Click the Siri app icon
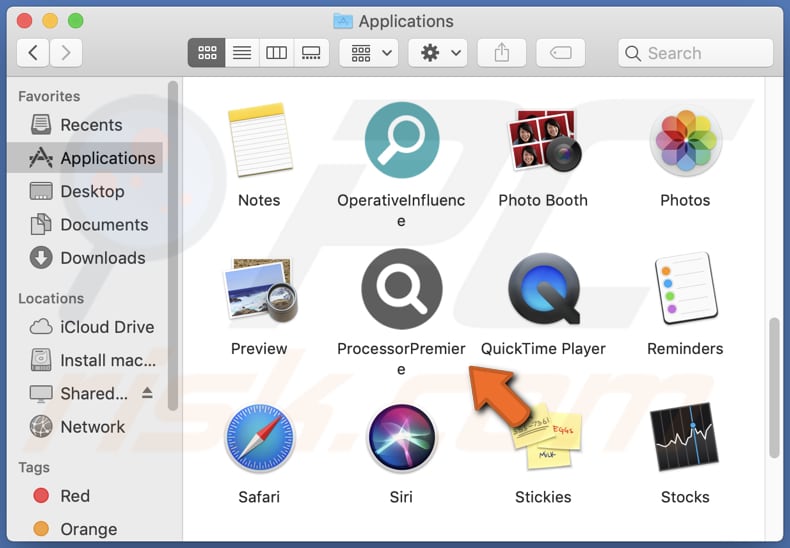Image resolution: width=790 pixels, height=548 pixels. point(402,438)
